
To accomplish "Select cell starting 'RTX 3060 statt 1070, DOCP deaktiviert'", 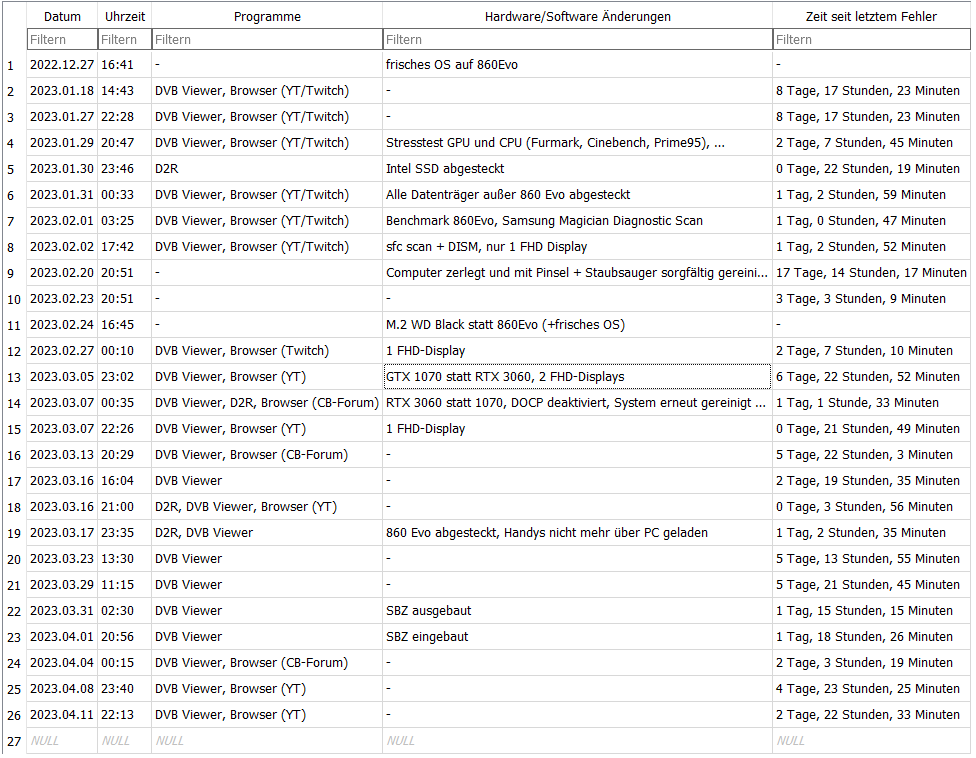I will (578, 403).
